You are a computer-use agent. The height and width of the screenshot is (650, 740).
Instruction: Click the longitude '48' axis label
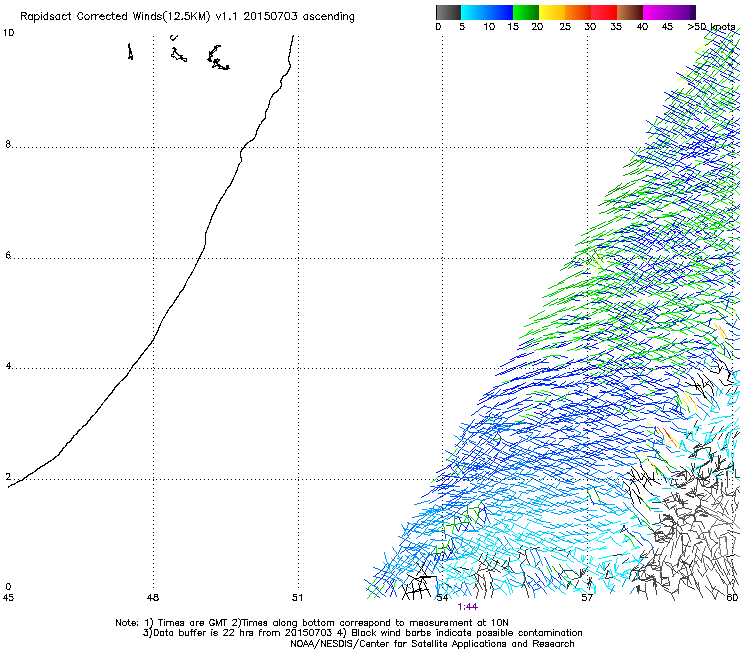pos(153,598)
